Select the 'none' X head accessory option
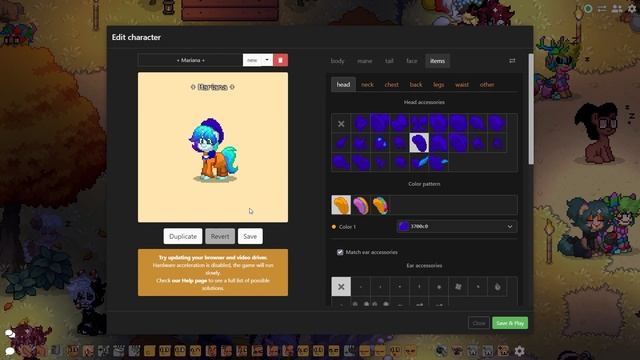The height and width of the screenshot is (360, 640). [x=341, y=123]
